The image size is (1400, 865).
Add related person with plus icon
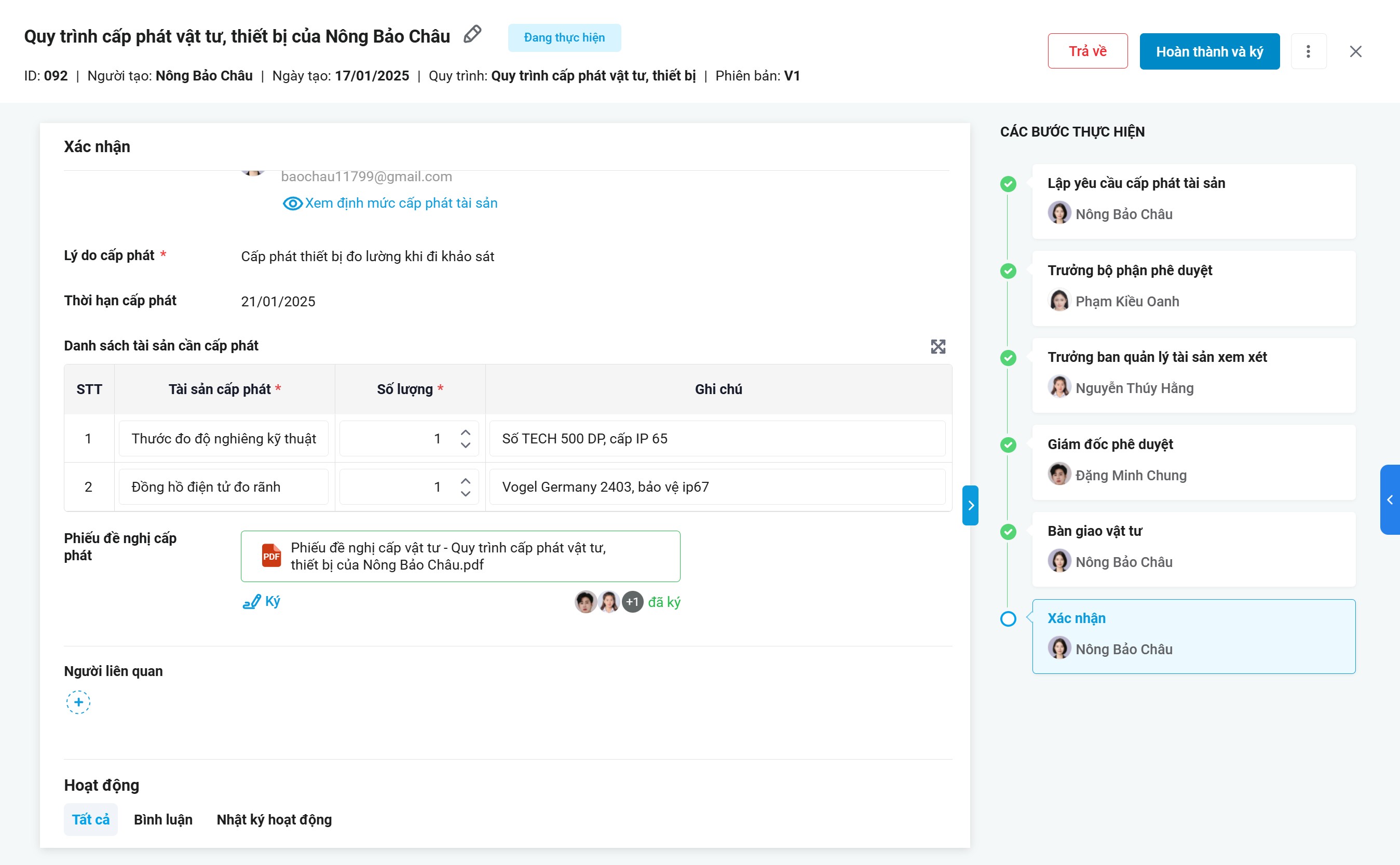[78, 702]
